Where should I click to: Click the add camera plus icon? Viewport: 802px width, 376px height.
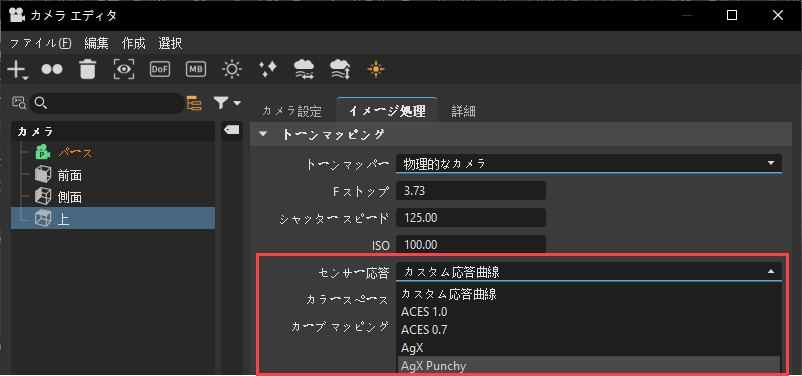pos(19,70)
